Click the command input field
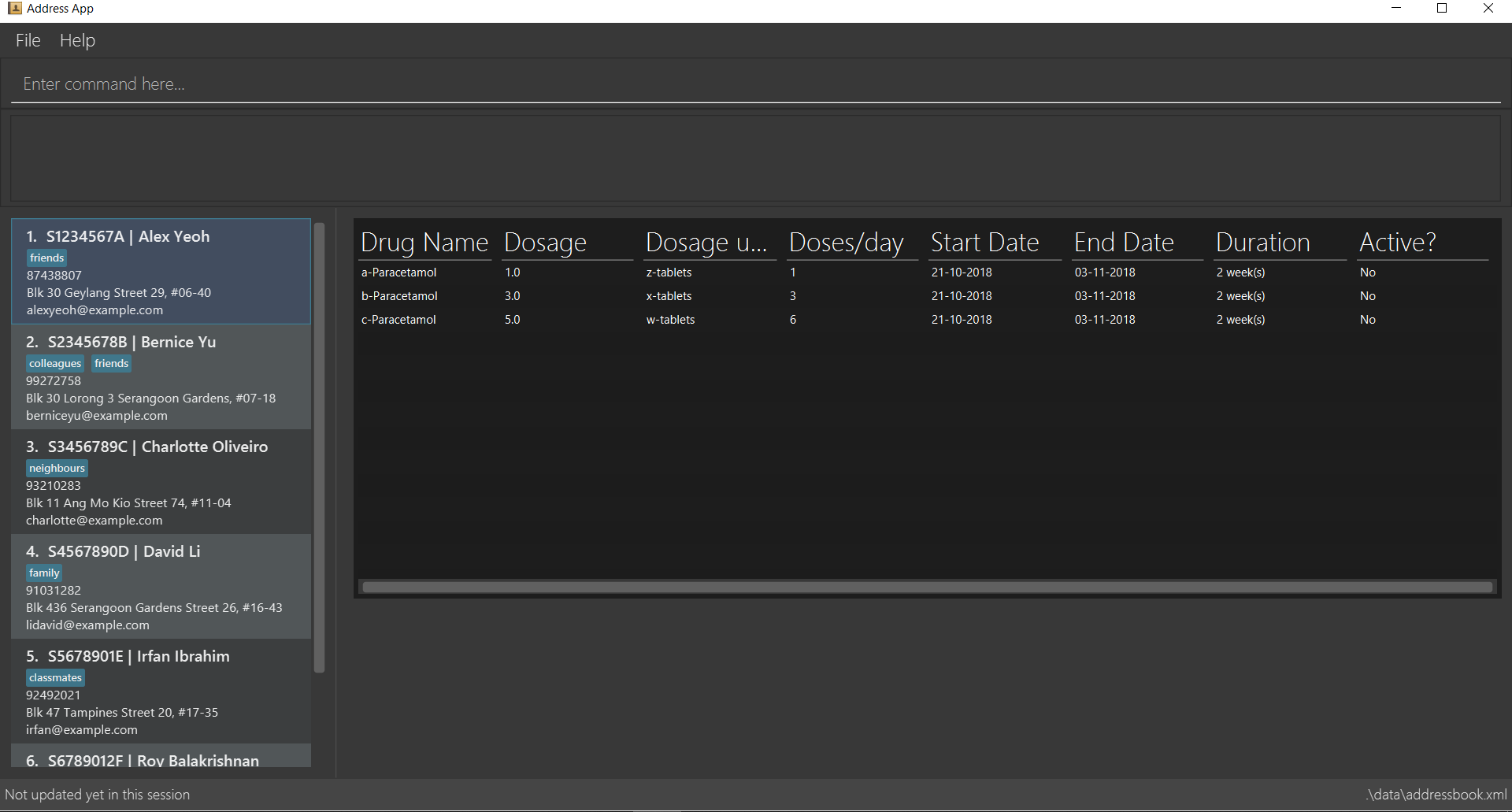 click(756, 84)
